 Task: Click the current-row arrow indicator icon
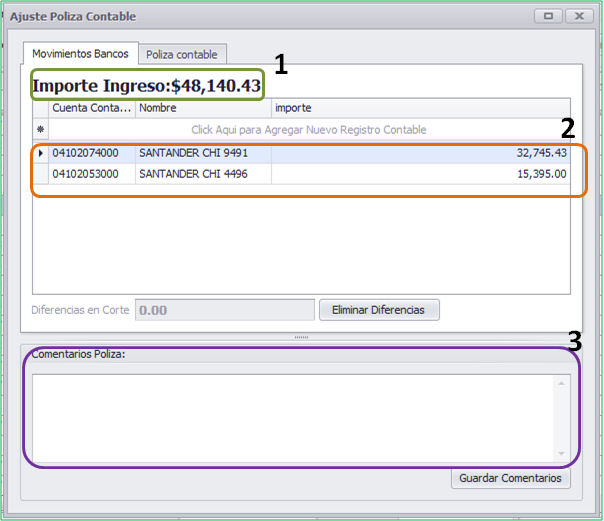[x=40, y=153]
